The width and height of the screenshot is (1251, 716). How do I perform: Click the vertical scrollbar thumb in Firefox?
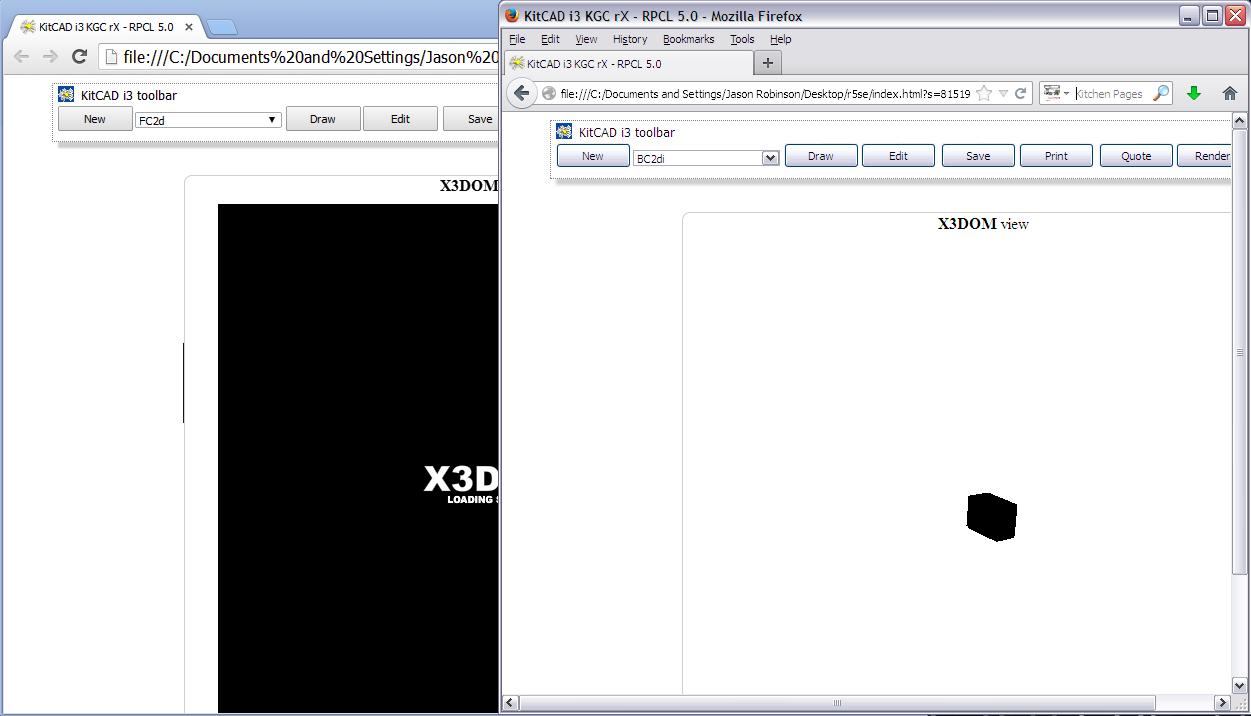[x=1240, y=352]
